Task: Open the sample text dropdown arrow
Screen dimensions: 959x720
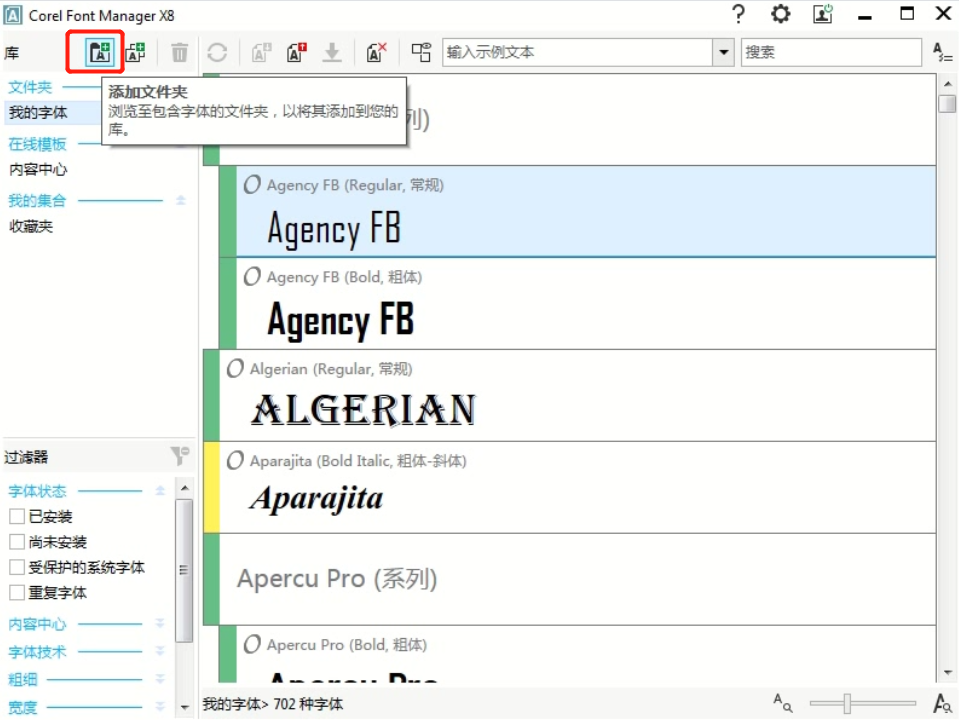Action: point(724,53)
